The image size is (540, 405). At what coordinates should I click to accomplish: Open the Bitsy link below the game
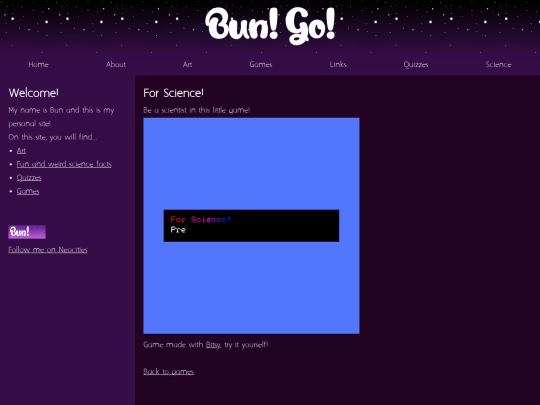[213, 345]
